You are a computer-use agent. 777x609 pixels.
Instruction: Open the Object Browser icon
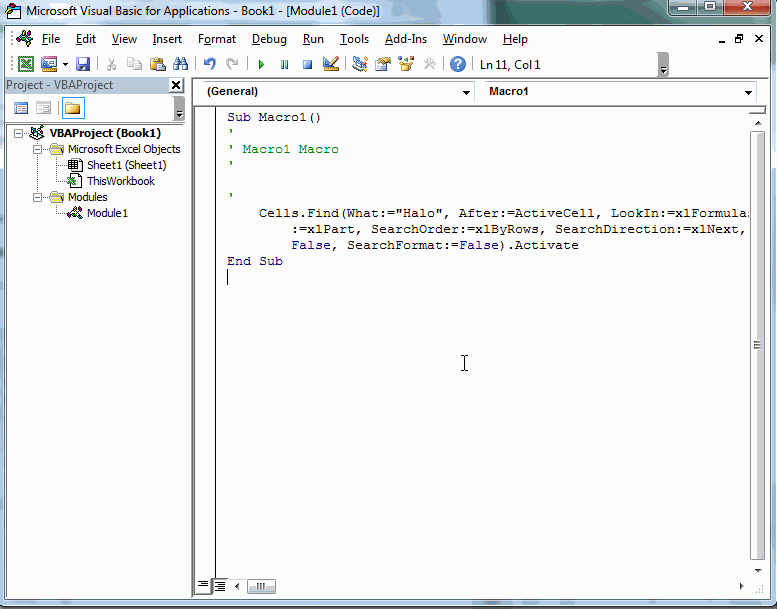406,64
